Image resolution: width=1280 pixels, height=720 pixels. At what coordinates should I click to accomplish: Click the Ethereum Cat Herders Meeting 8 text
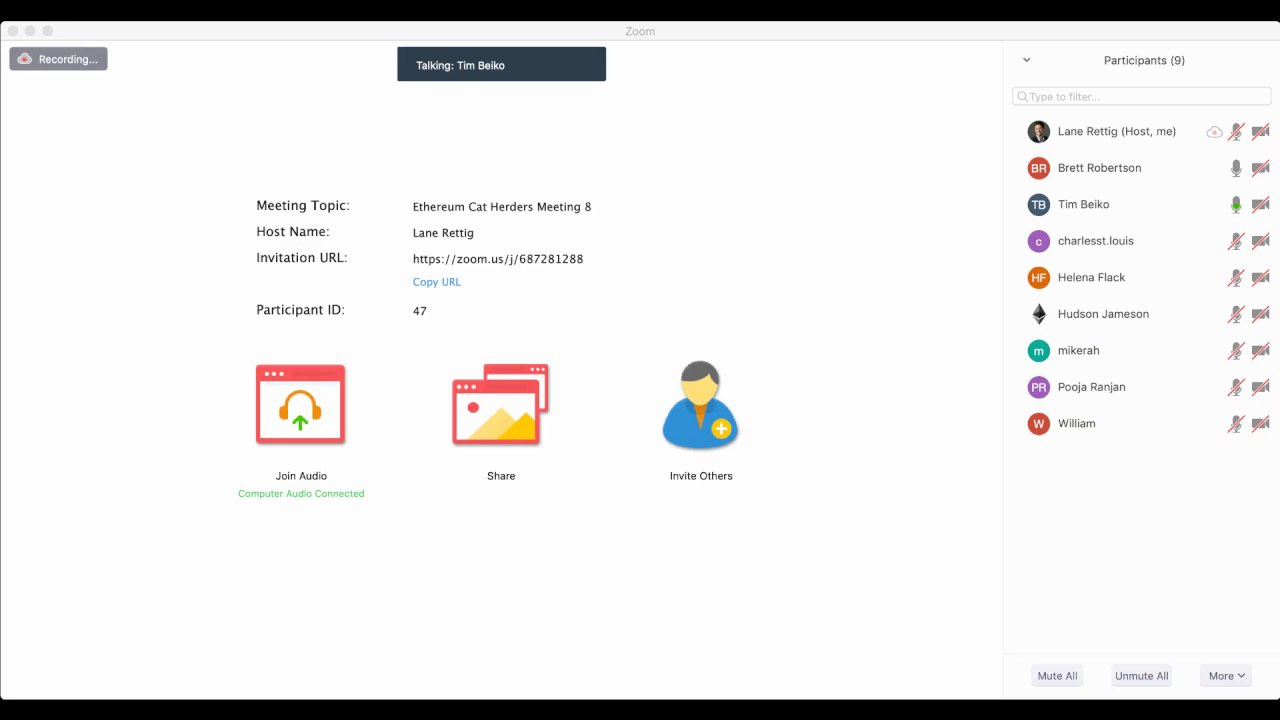(x=502, y=207)
